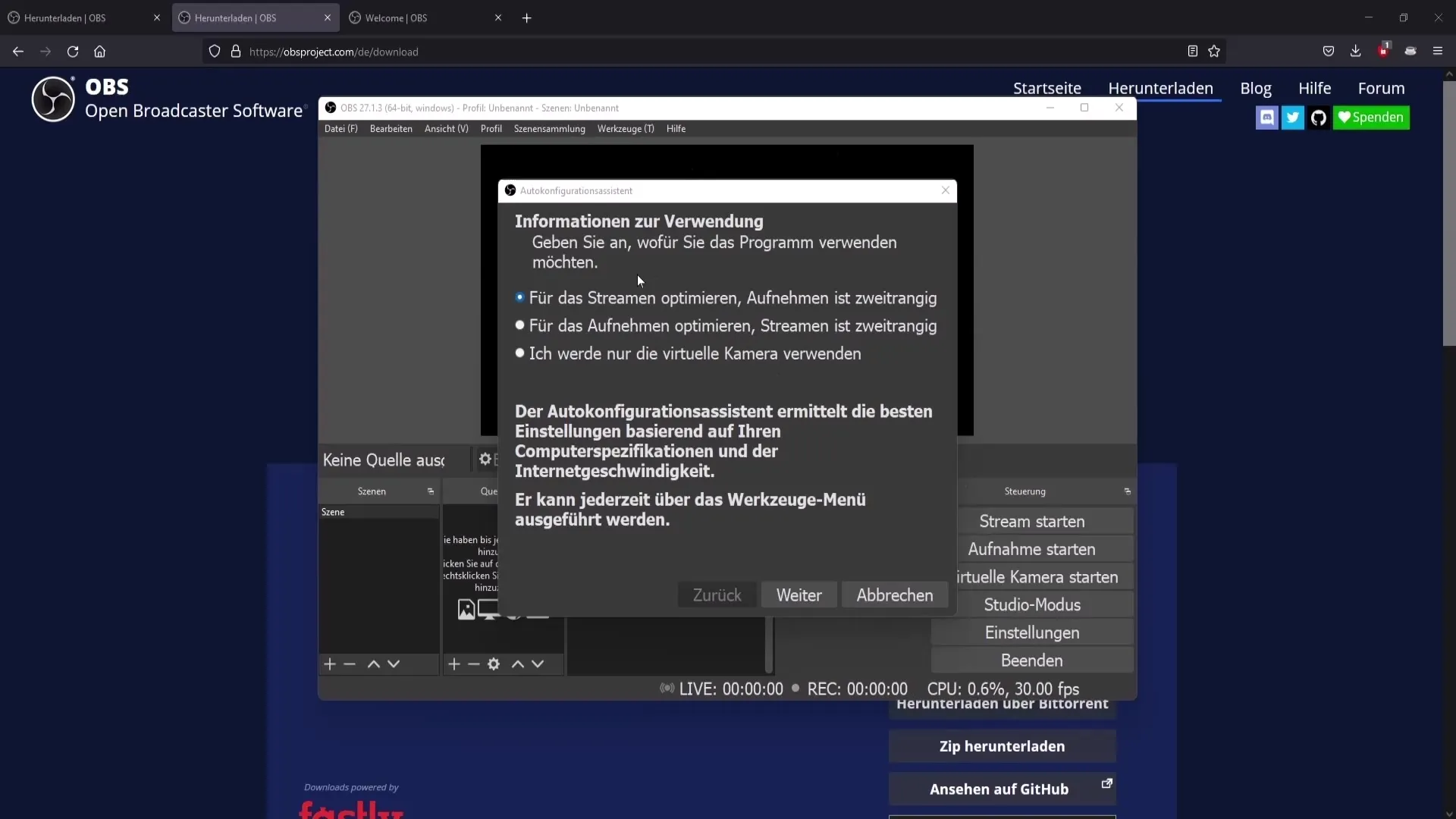Save page to Pocket

coord(1329,52)
